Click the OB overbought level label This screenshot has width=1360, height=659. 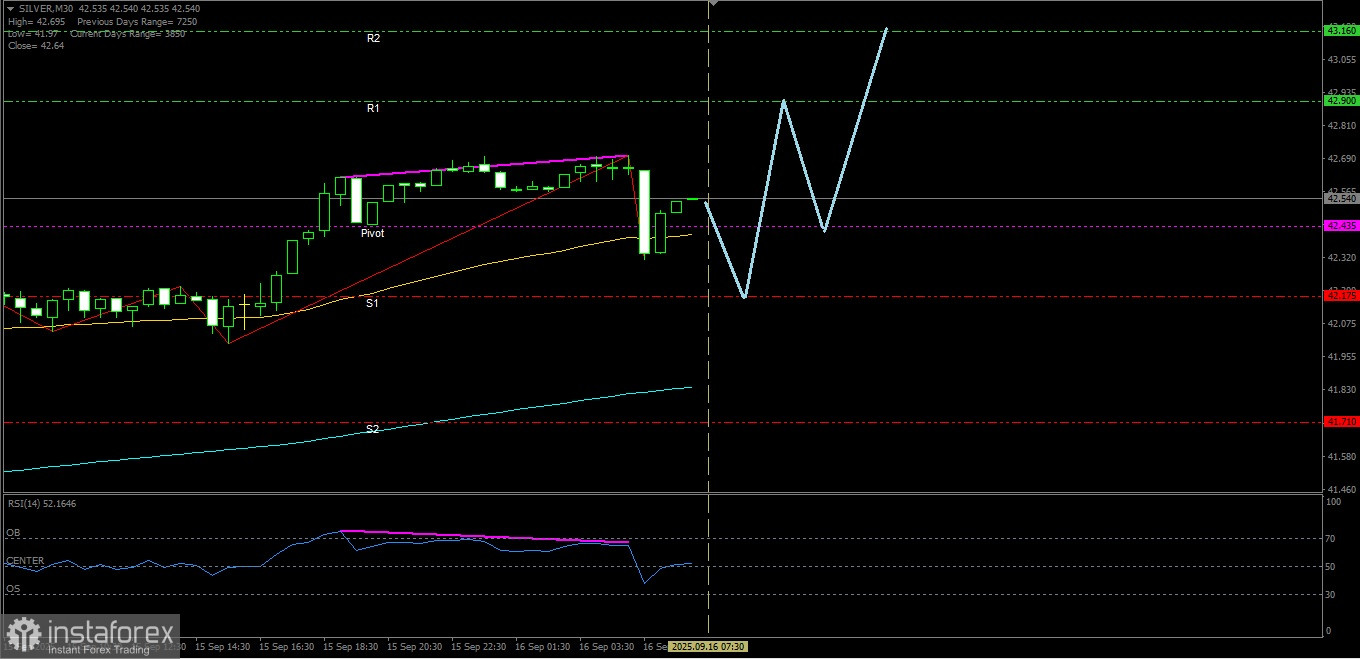click(13, 533)
